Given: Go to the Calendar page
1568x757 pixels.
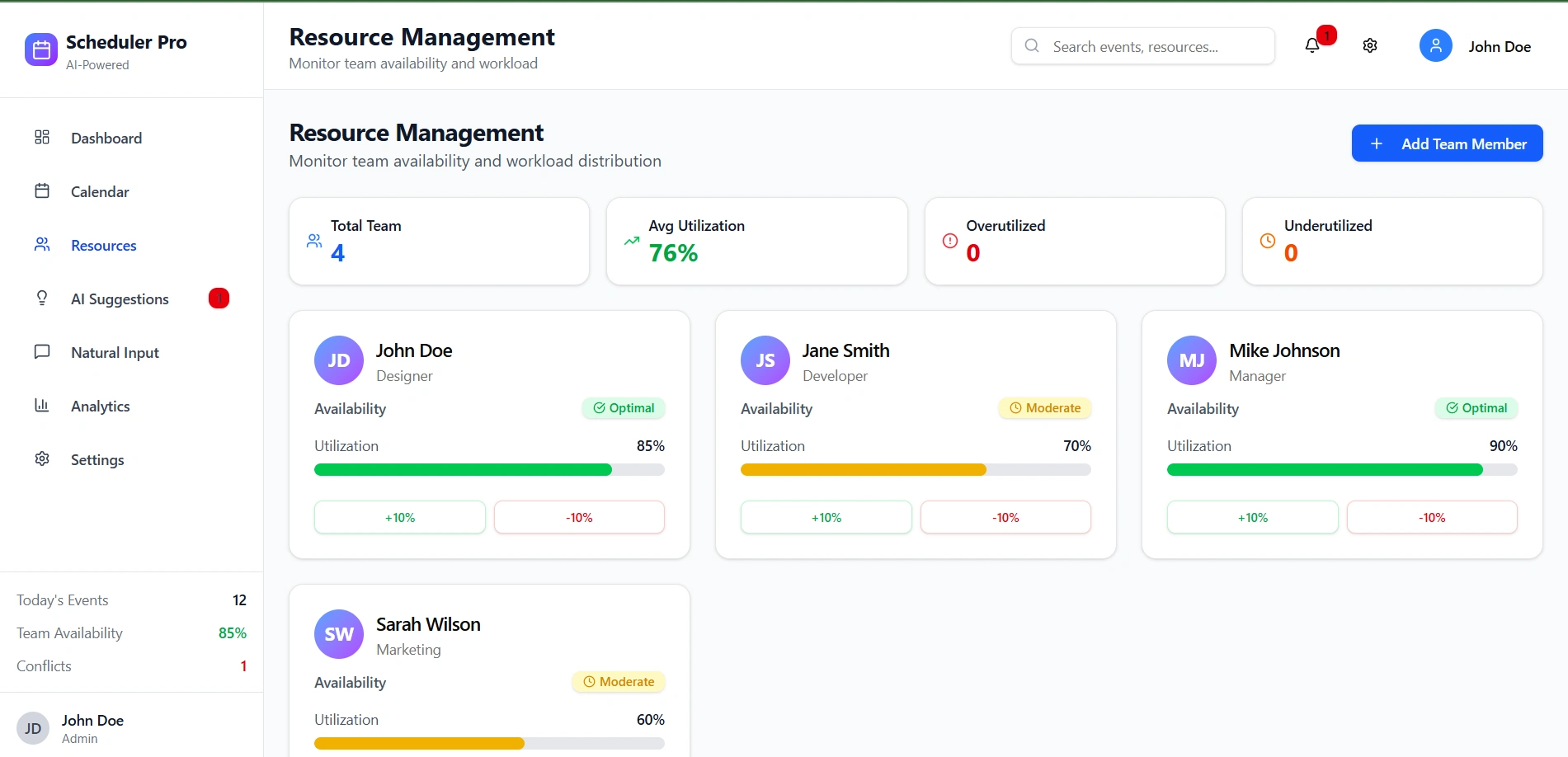Looking at the screenshot, I should click(132, 191).
